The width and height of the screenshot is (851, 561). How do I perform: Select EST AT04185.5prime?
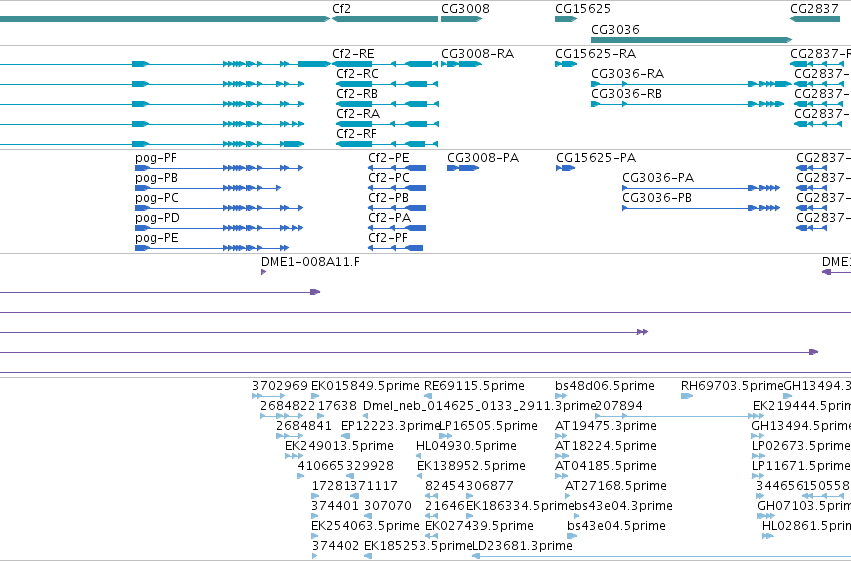[561, 476]
